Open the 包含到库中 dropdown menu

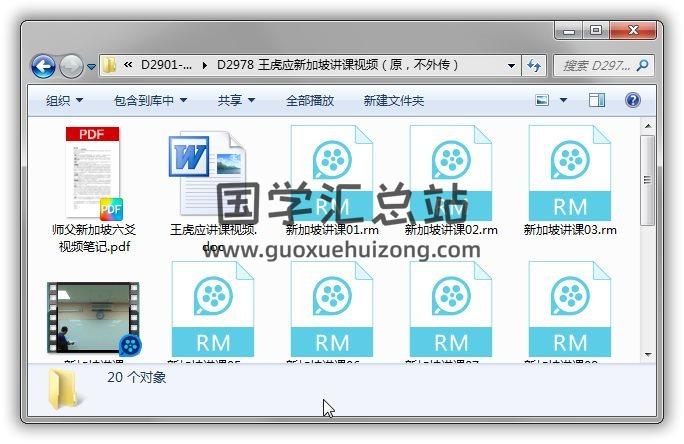[150, 101]
